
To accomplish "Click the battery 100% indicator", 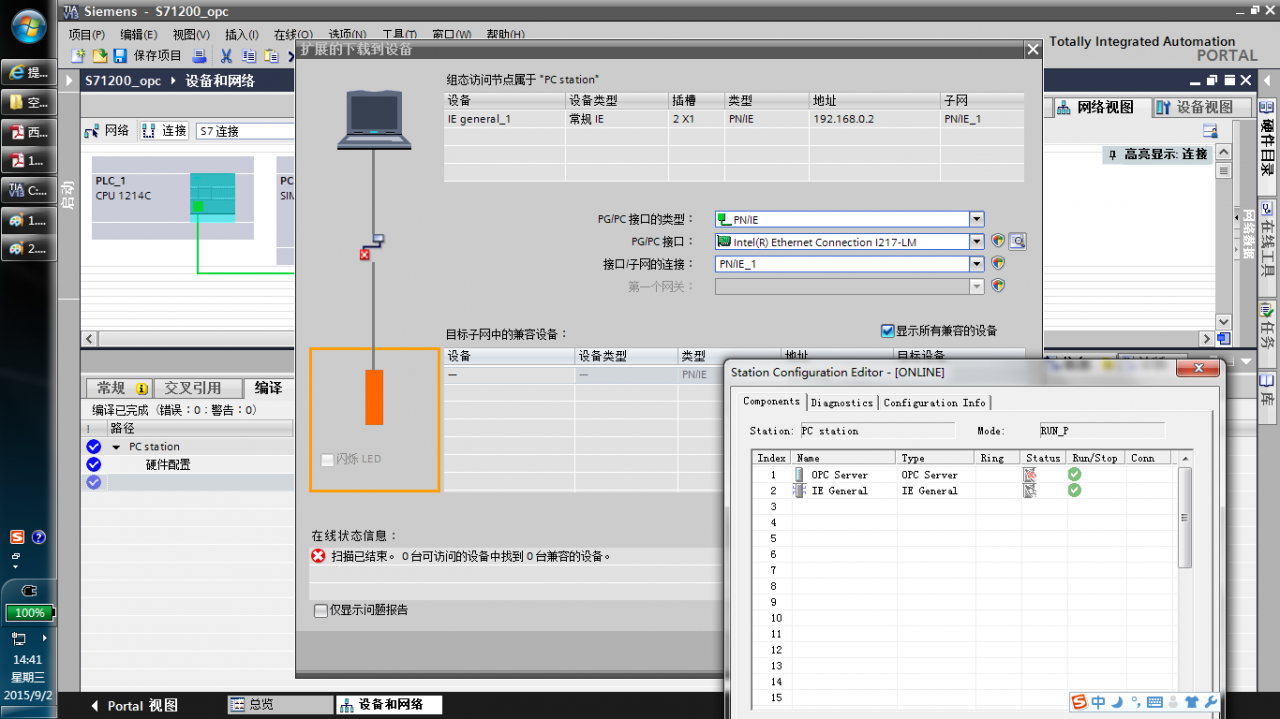I will tap(28, 612).
